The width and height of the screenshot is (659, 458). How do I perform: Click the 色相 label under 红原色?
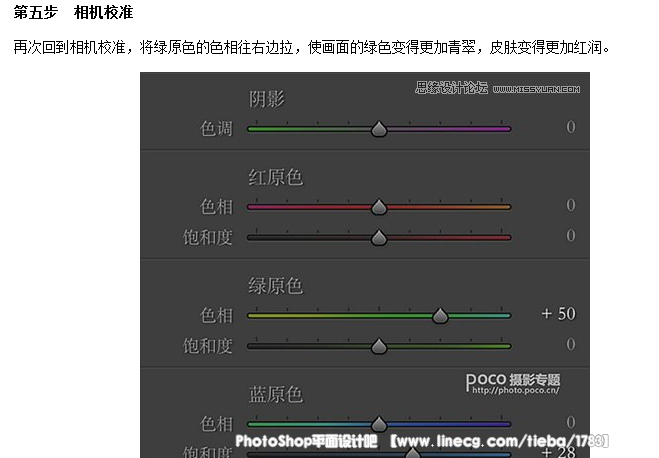[x=216, y=207]
